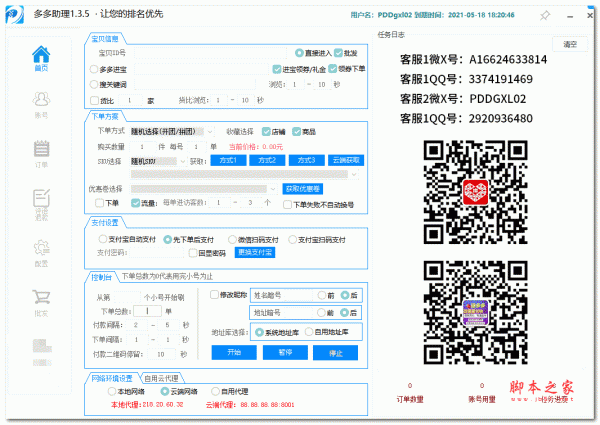Open the 优惠卷选择 dropdown
600x425 pixels.
[x=203, y=189]
